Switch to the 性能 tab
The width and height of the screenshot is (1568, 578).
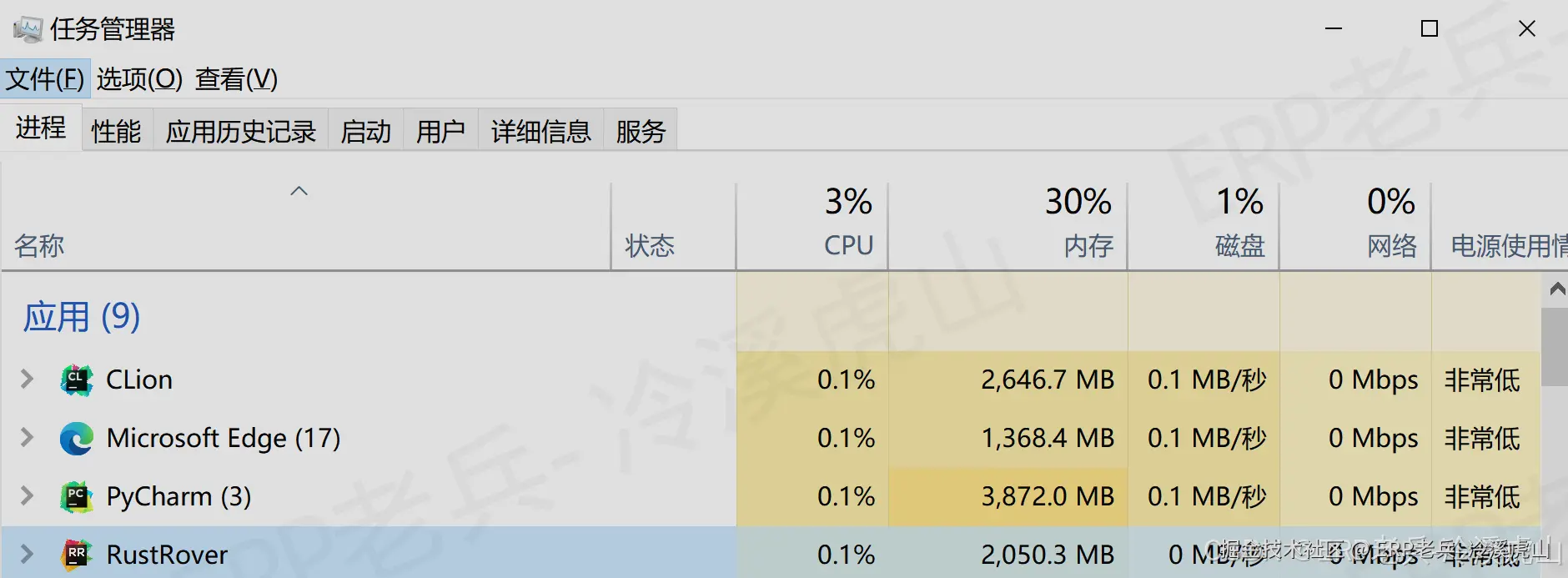[115, 130]
